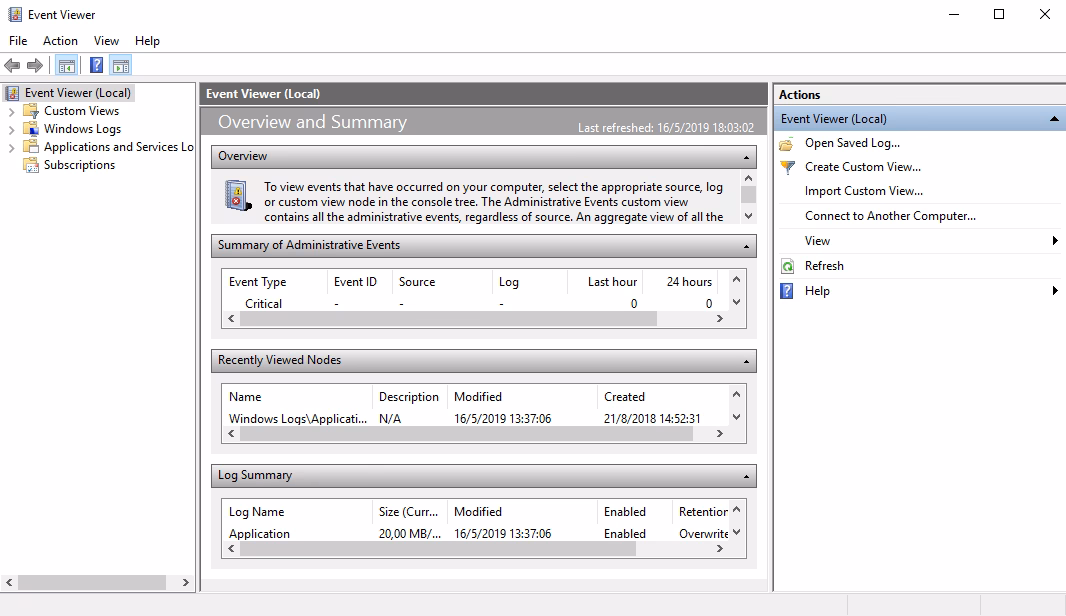The width and height of the screenshot is (1066, 616).
Task: Toggle Show/Hide Console Tree toolbar icon
Action: [67, 65]
